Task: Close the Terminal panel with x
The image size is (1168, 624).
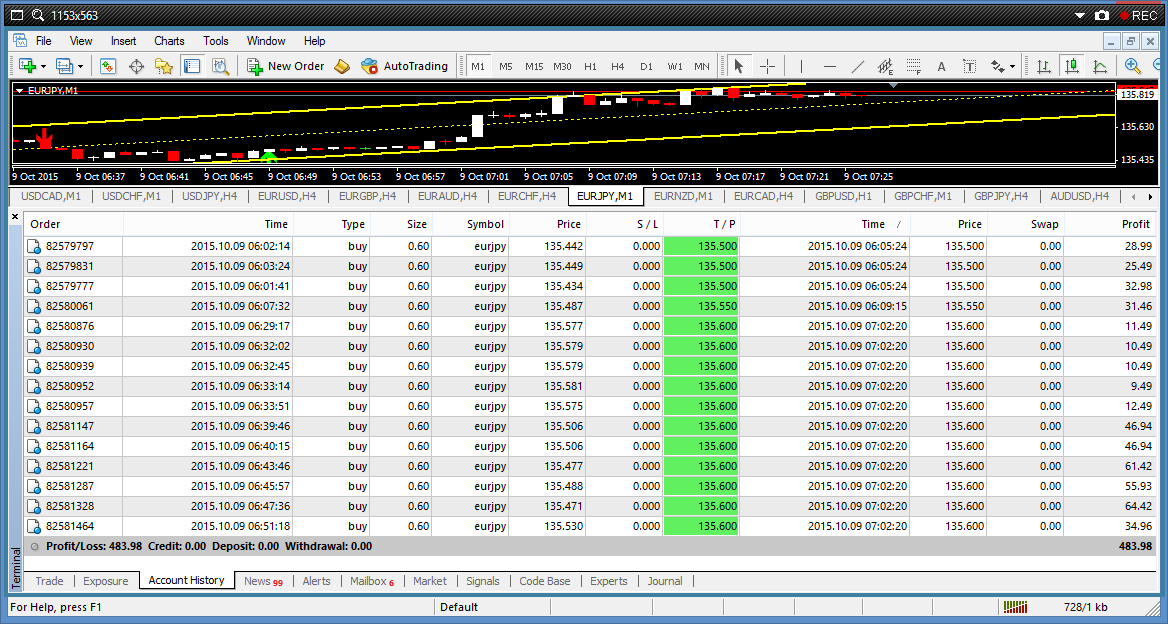Action: tap(15, 217)
